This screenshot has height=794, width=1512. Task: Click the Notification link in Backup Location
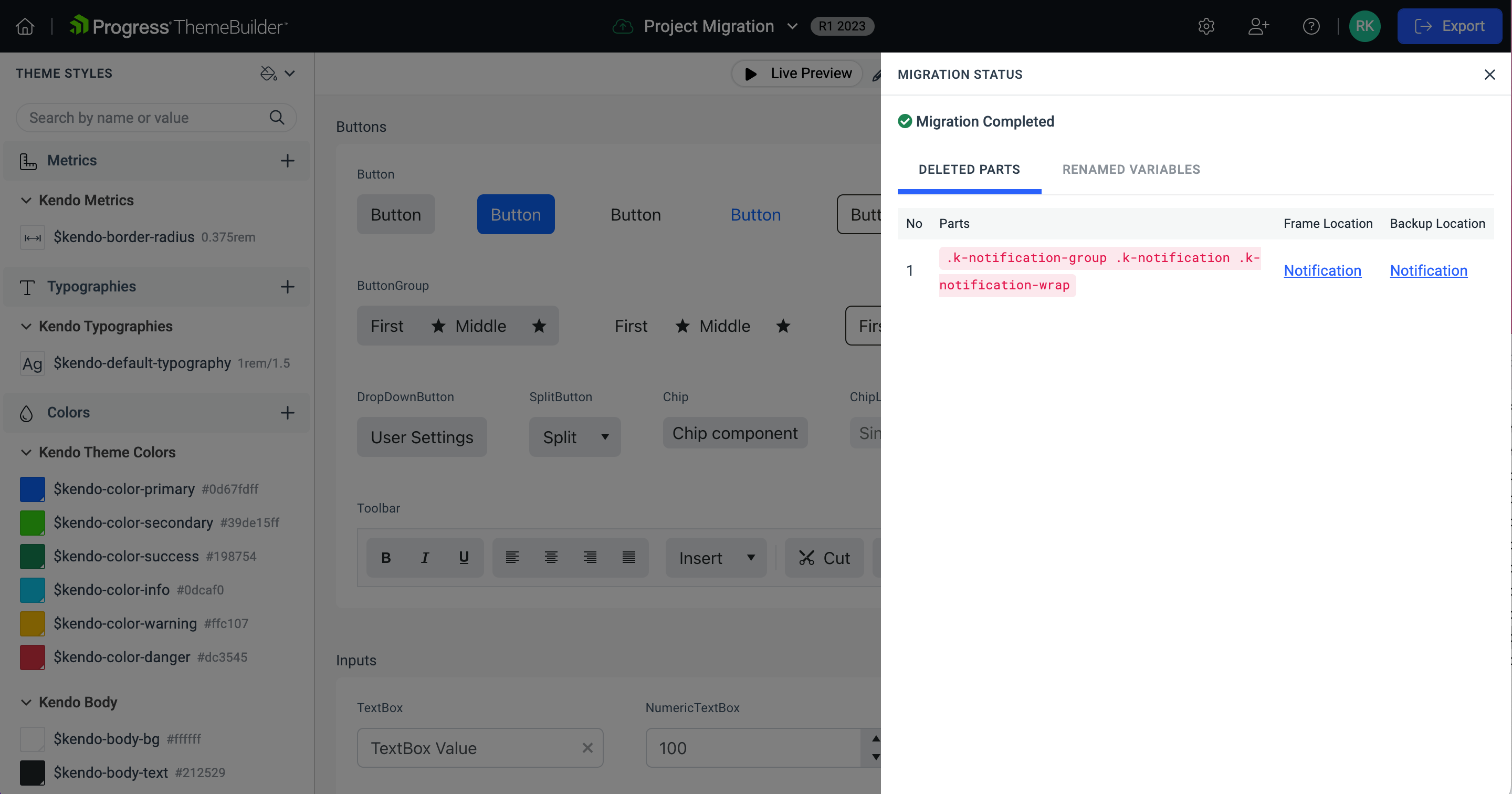[x=1428, y=270]
